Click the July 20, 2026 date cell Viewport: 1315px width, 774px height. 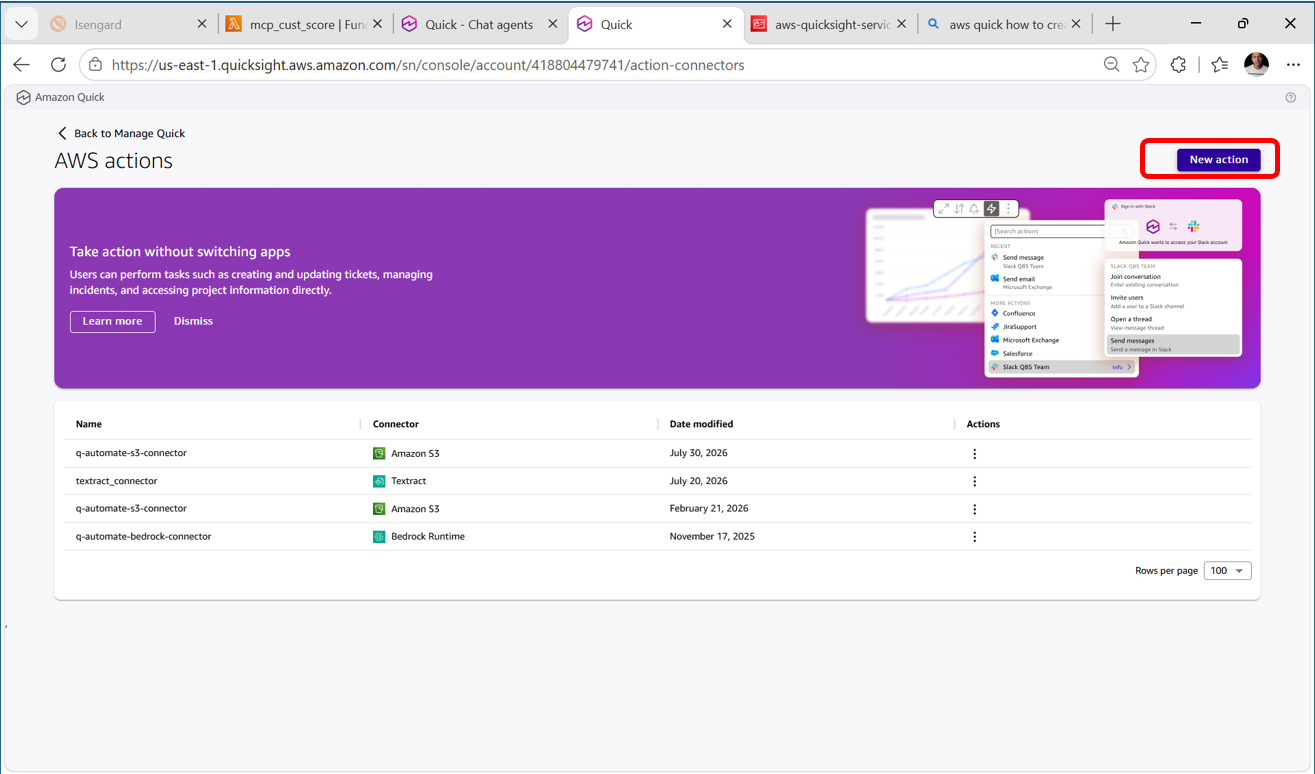click(x=699, y=481)
